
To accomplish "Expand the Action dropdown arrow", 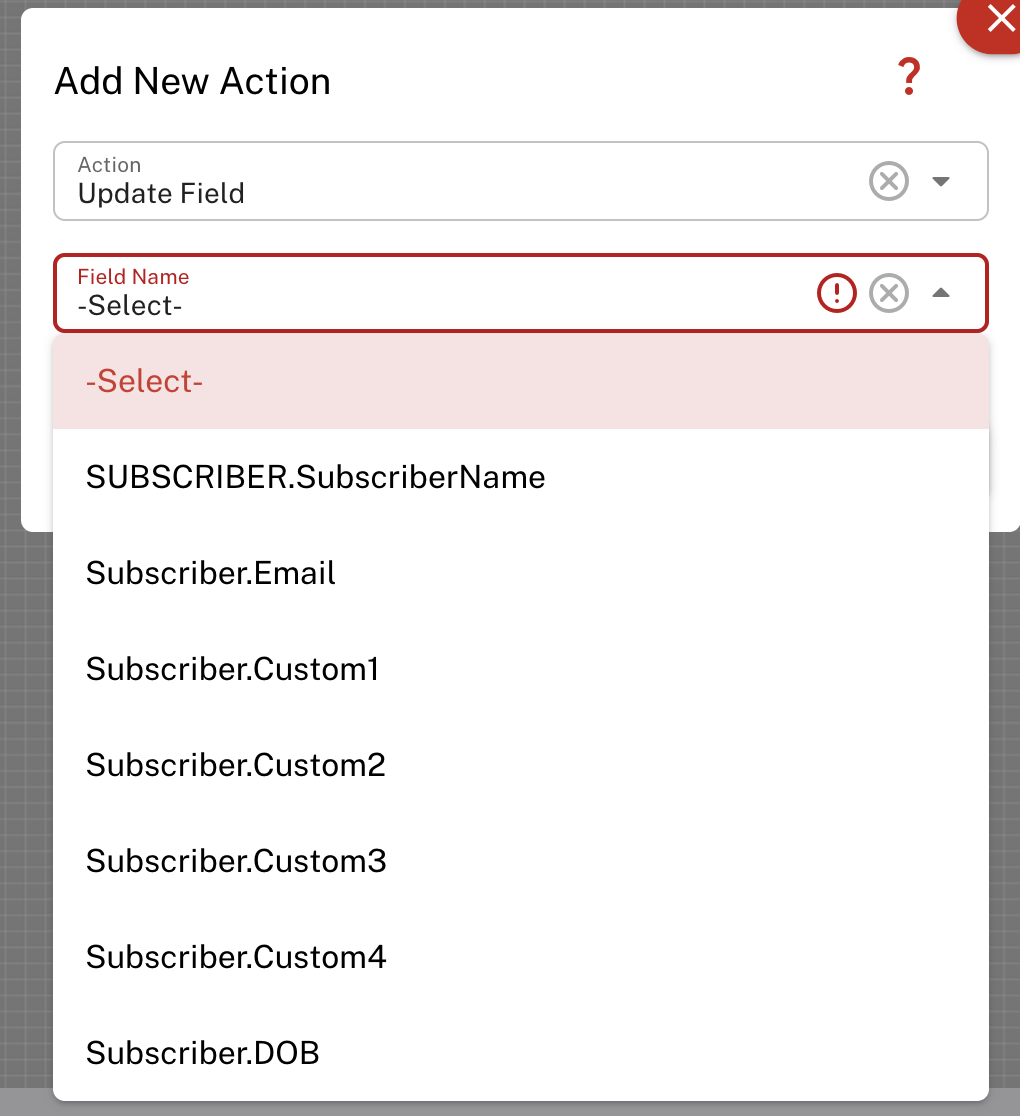I will click(940, 182).
